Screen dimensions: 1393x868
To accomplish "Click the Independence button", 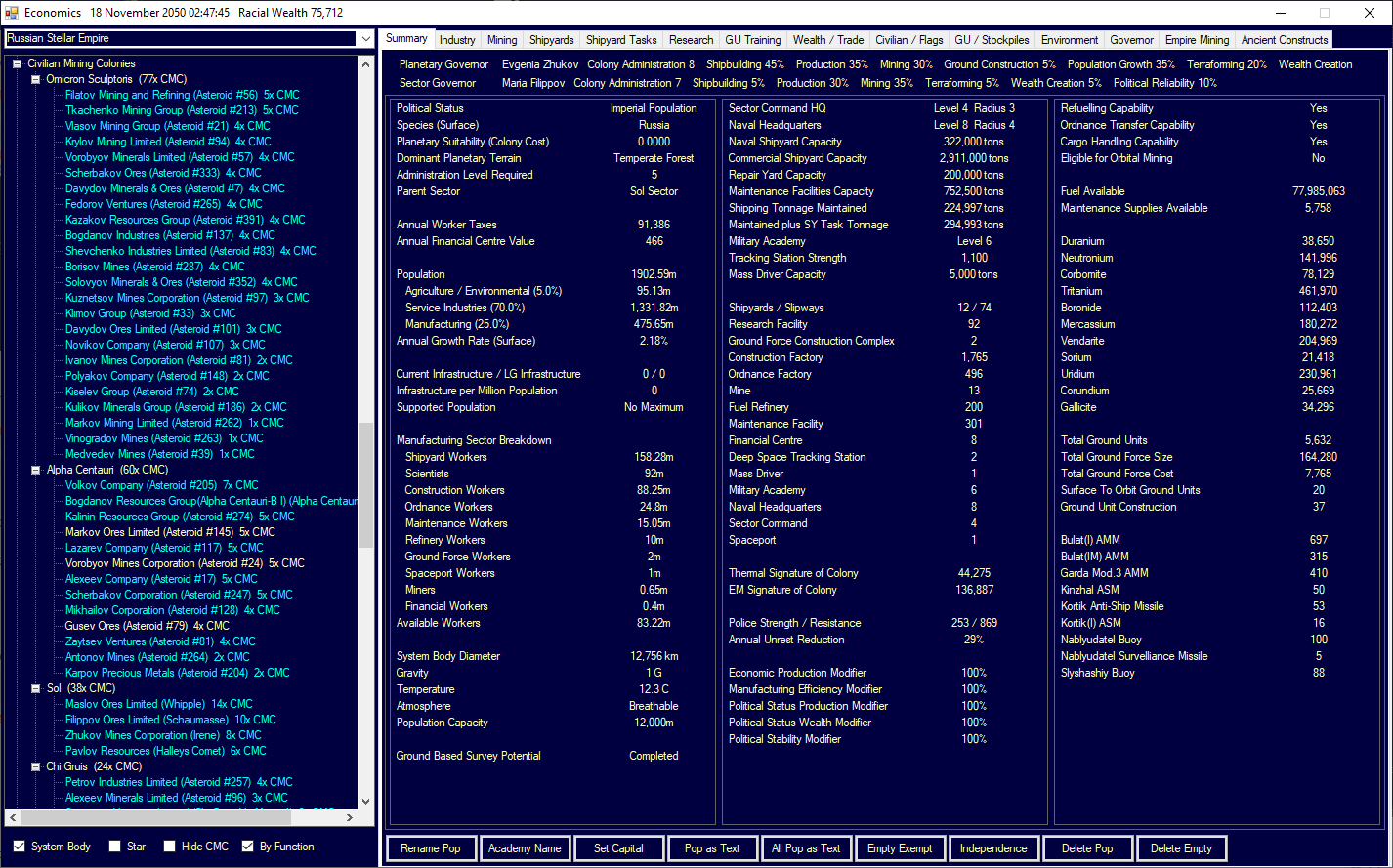I will click(993, 848).
